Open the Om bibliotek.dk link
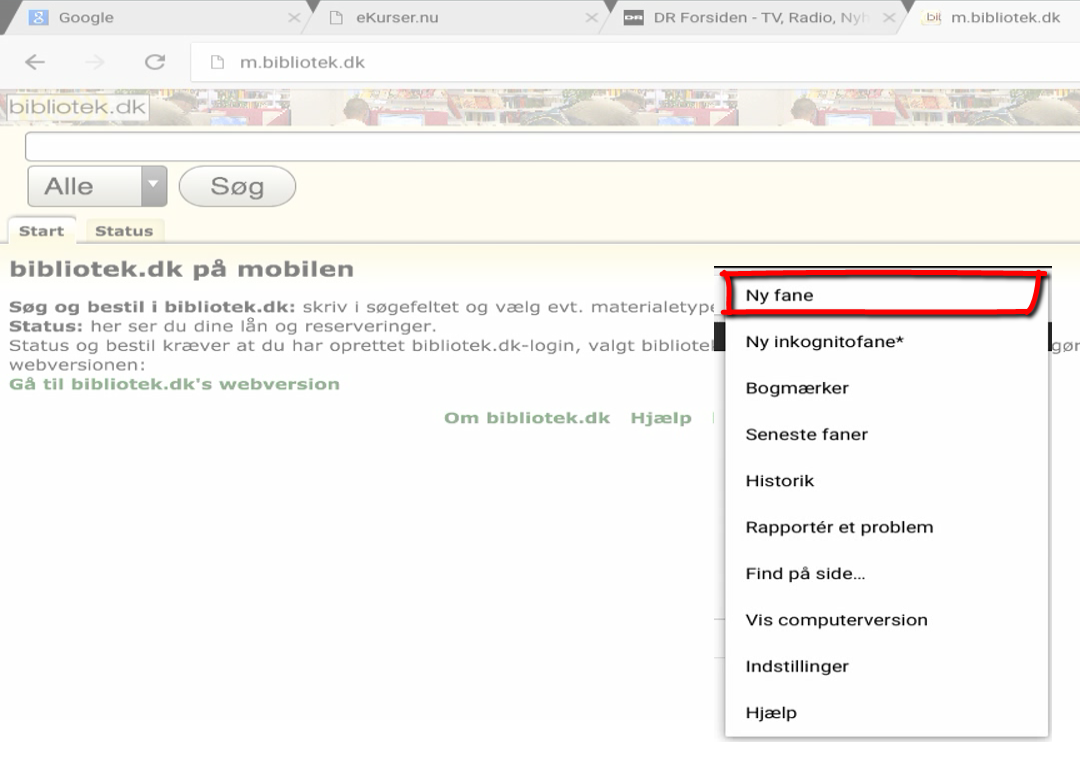The height and width of the screenshot is (768, 1080). (x=527, y=418)
